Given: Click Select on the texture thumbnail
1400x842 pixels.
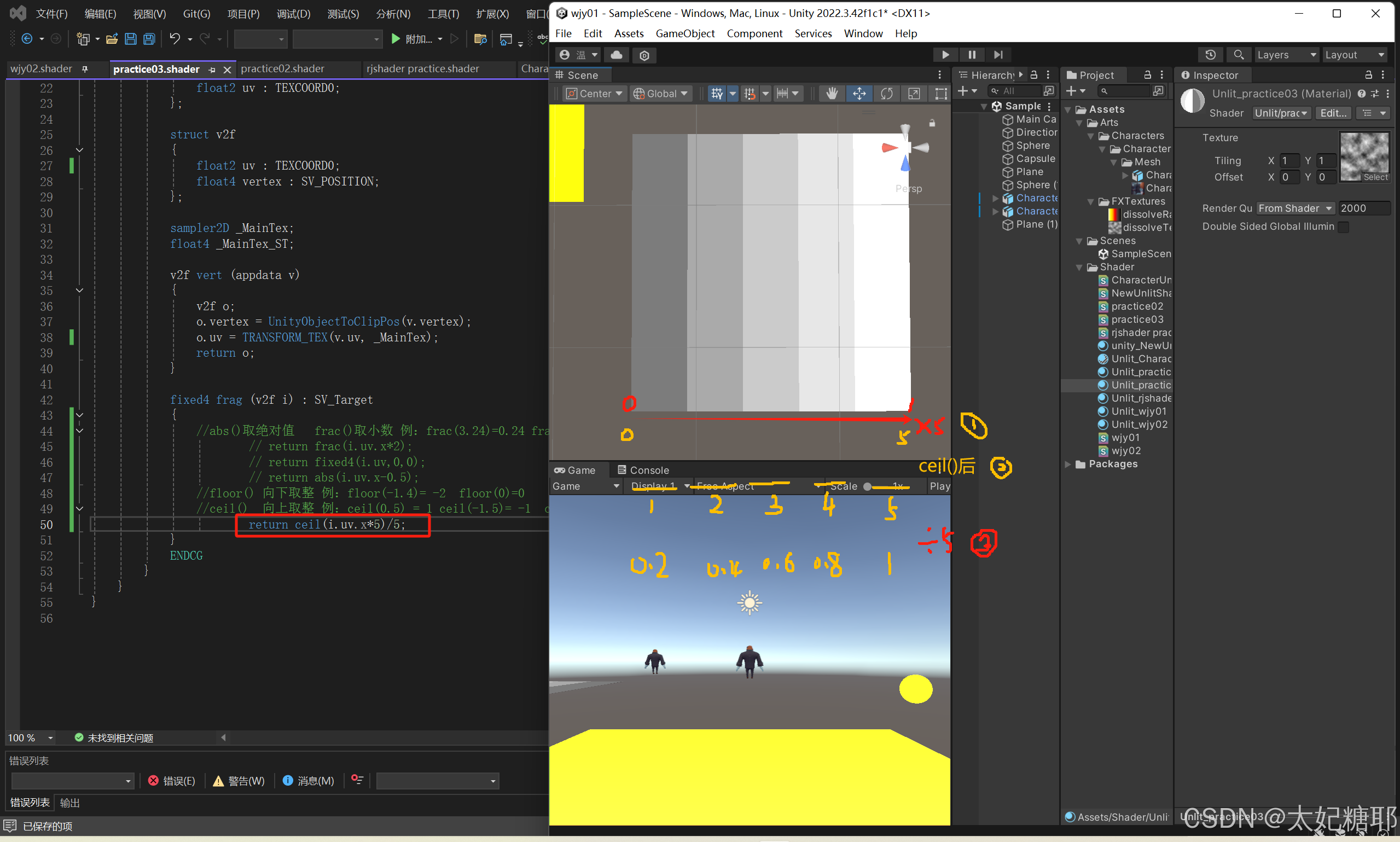Looking at the screenshot, I should pos(1375,177).
